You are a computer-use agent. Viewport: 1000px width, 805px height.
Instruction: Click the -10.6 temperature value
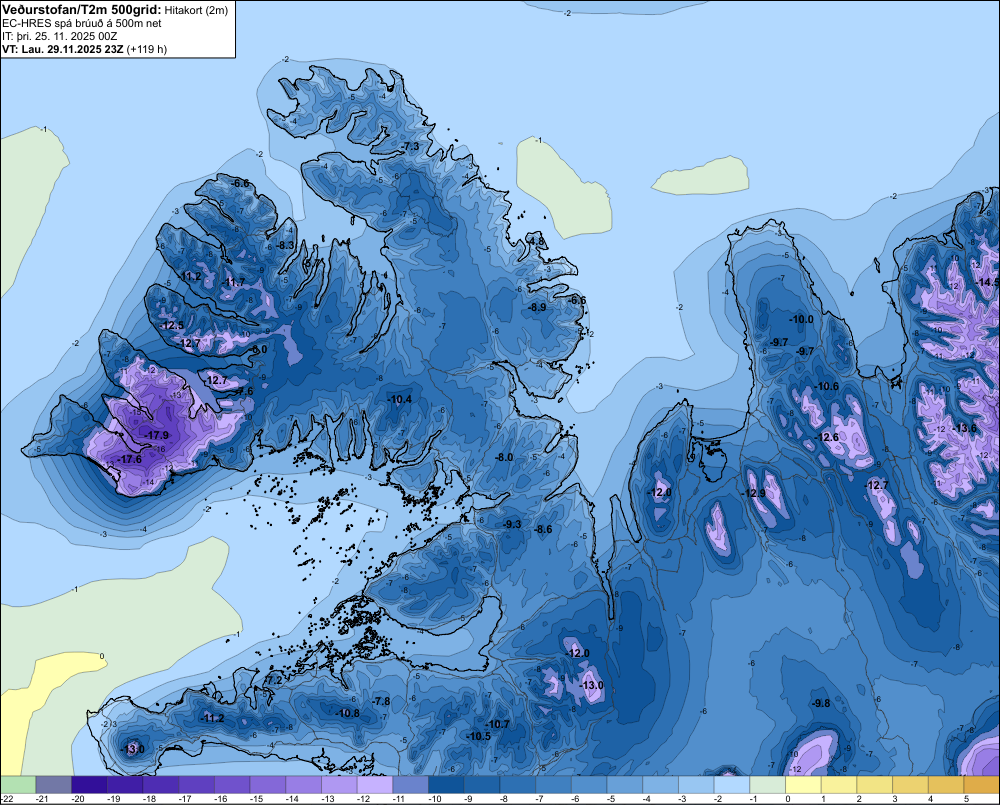tap(827, 386)
